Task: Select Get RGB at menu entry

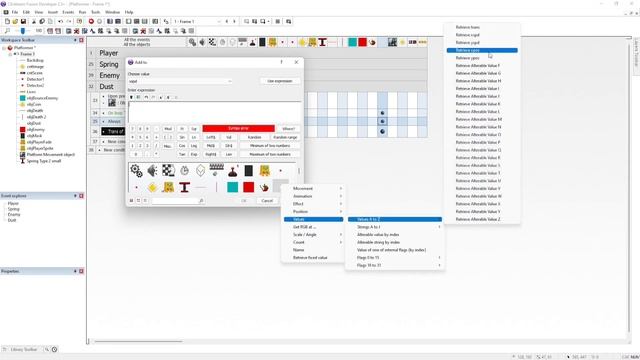Action: pos(313,227)
